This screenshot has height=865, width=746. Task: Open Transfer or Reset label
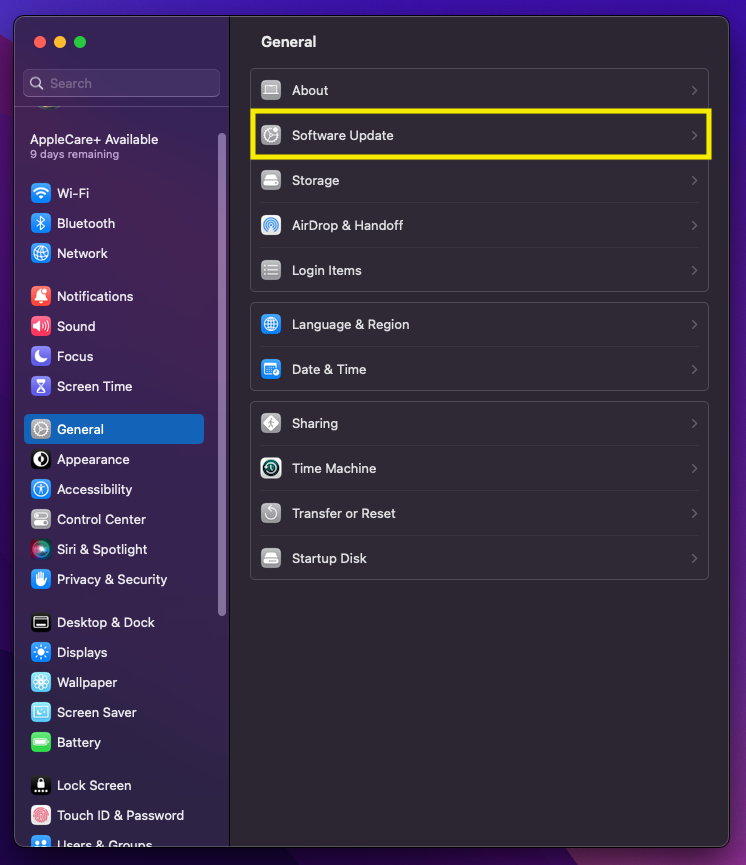click(x=344, y=514)
